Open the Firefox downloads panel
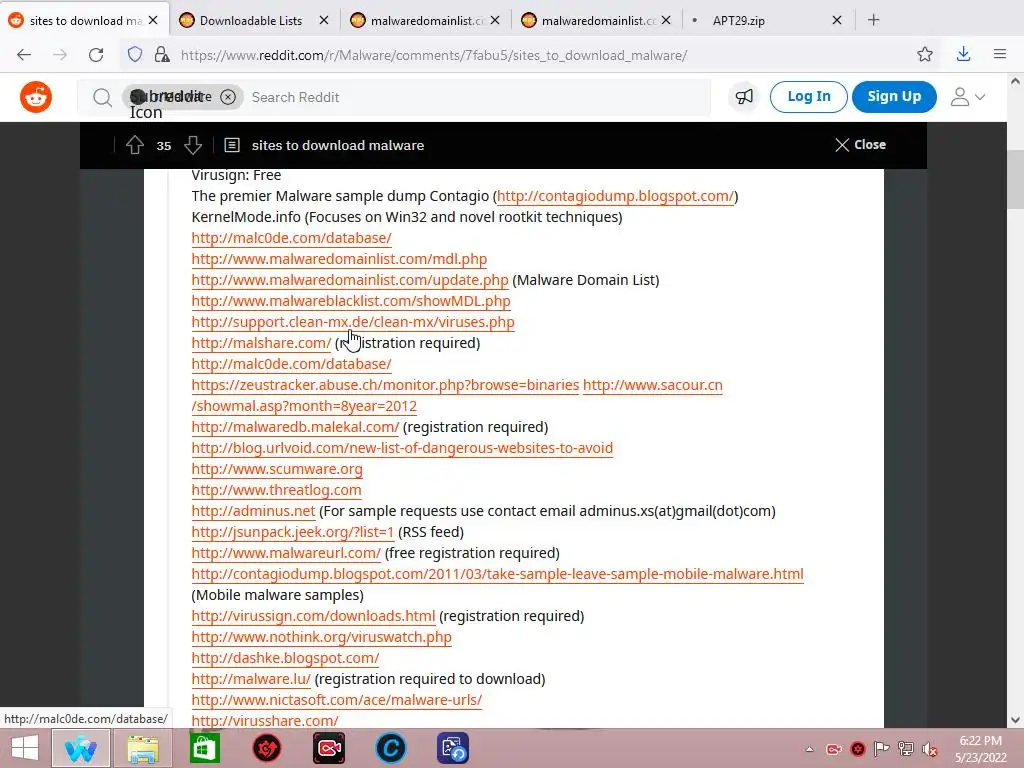The height and width of the screenshot is (768, 1024). [x=963, y=55]
